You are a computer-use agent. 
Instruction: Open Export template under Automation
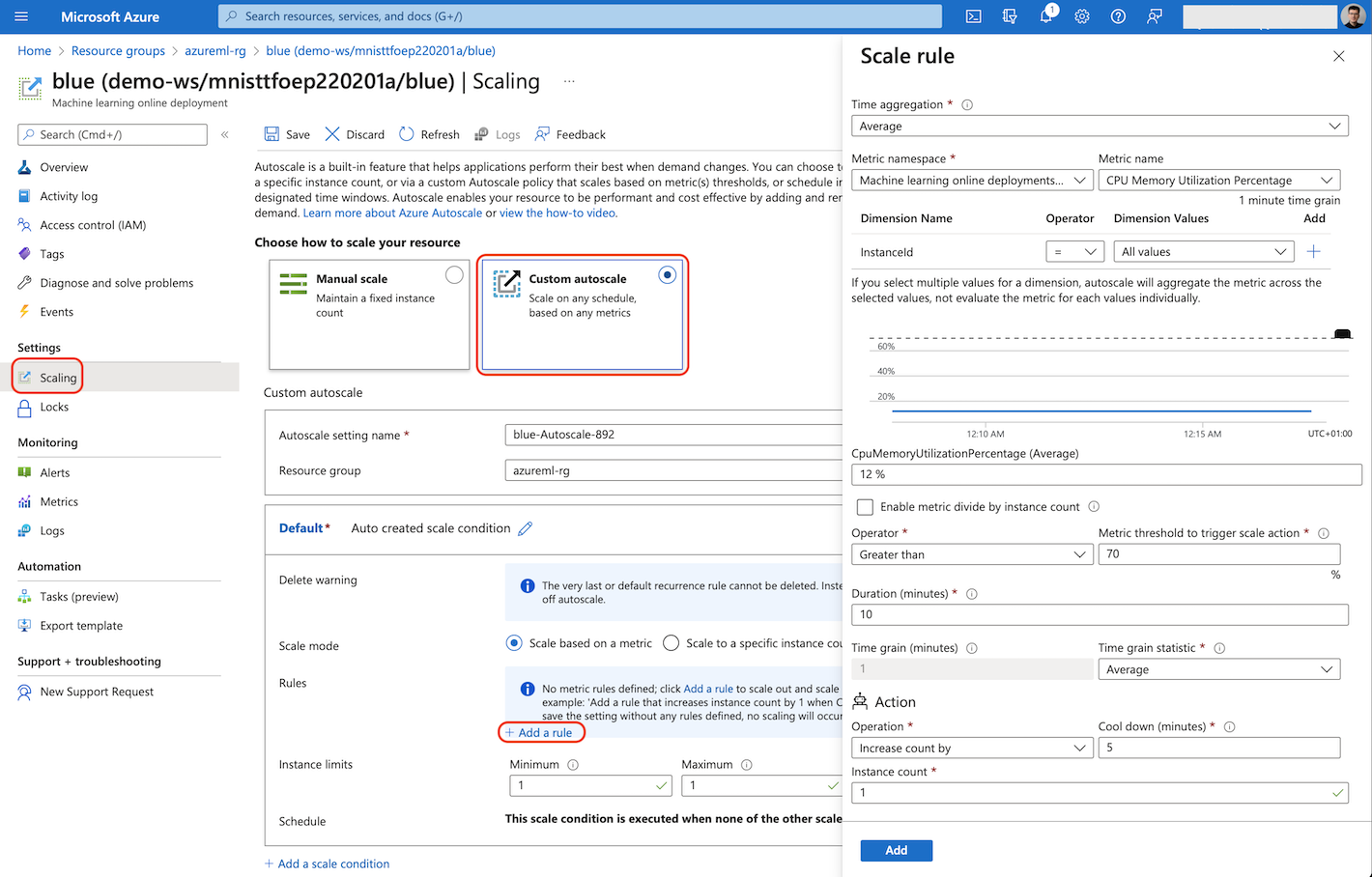pyautogui.click(x=81, y=626)
